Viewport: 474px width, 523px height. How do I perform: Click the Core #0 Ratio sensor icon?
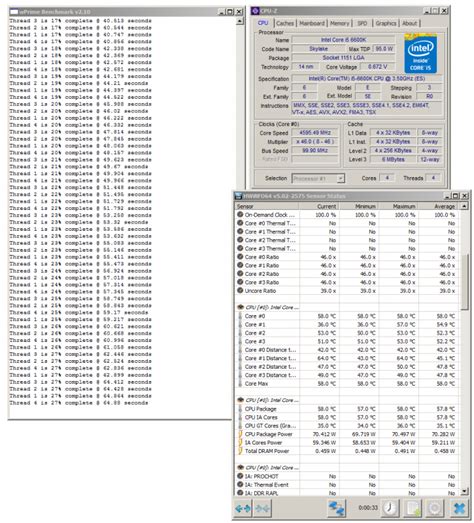point(240,256)
